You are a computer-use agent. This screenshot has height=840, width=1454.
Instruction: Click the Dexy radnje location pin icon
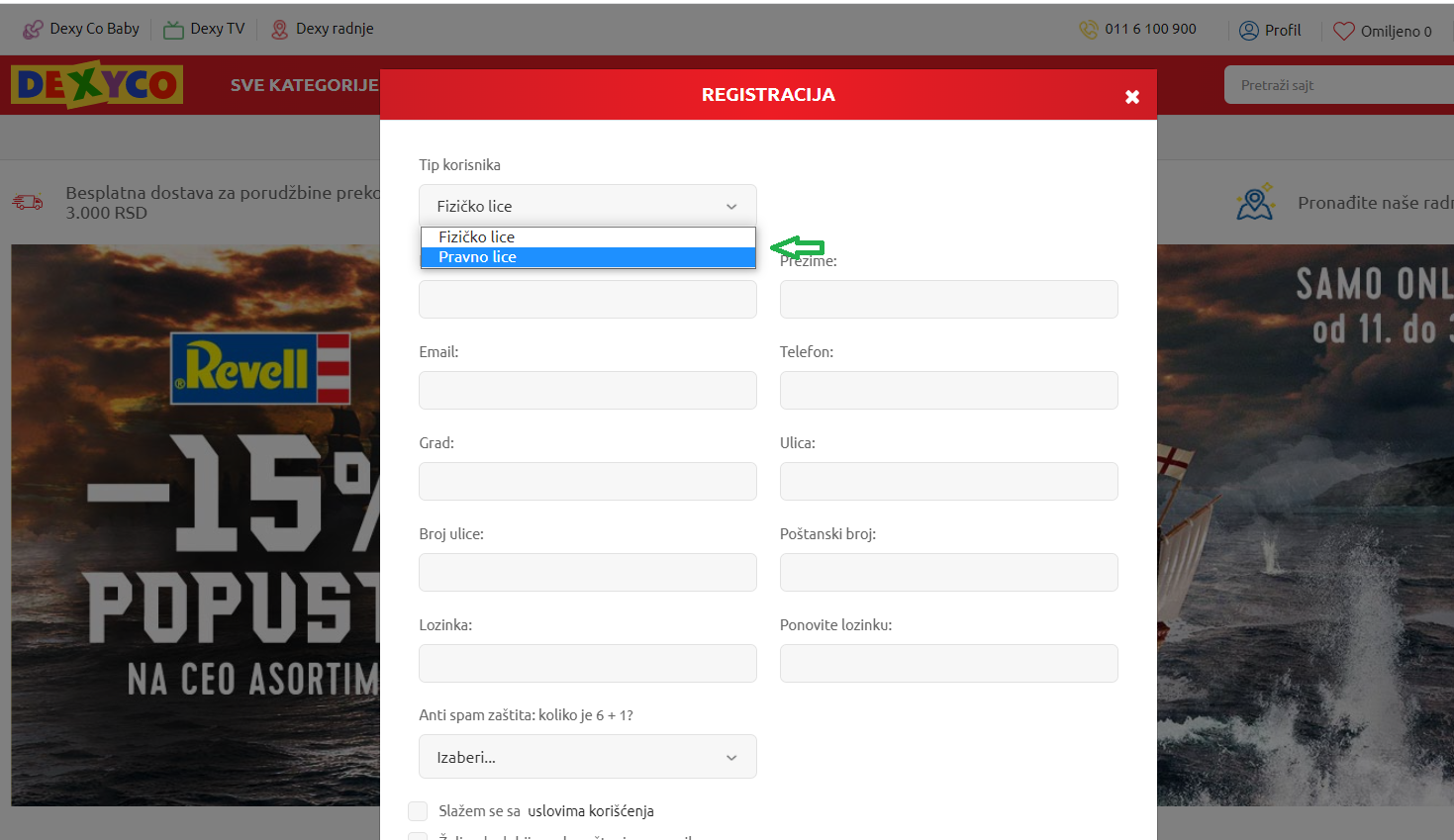click(280, 30)
